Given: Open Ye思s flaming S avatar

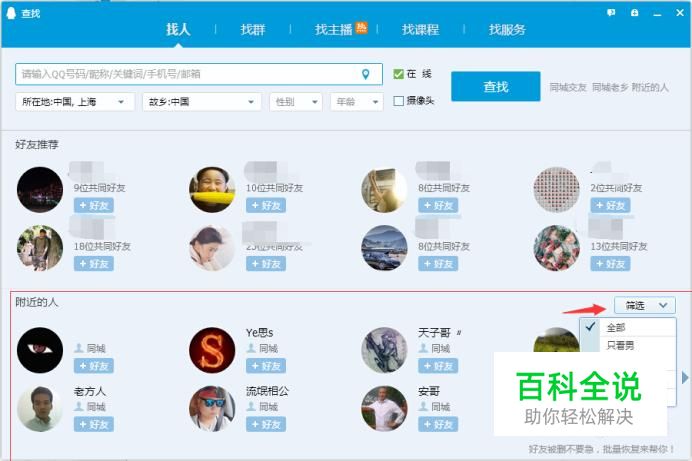Looking at the screenshot, I should point(212,350).
